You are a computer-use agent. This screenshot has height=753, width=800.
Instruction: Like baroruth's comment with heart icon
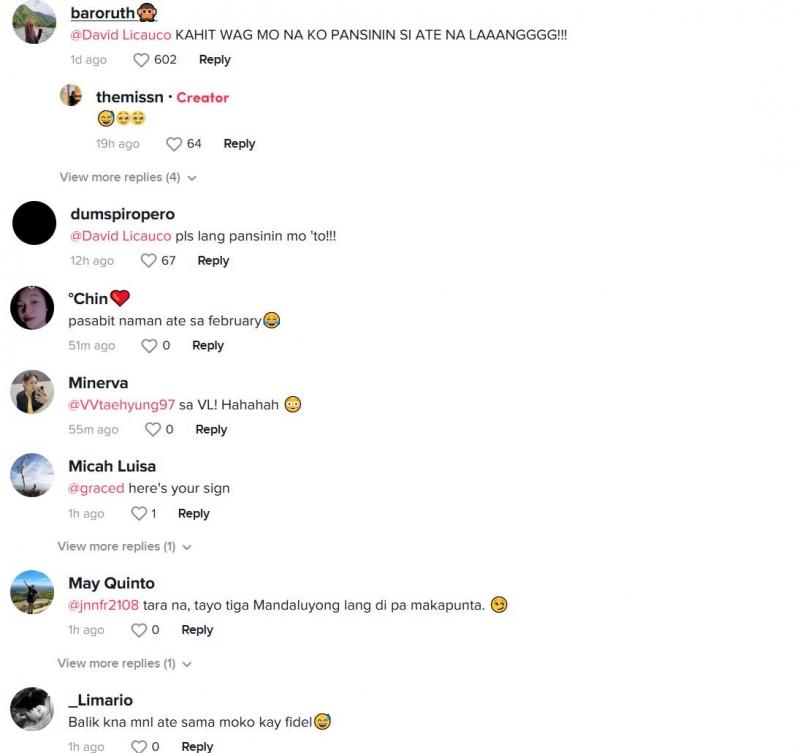click(x=141, y=60)
